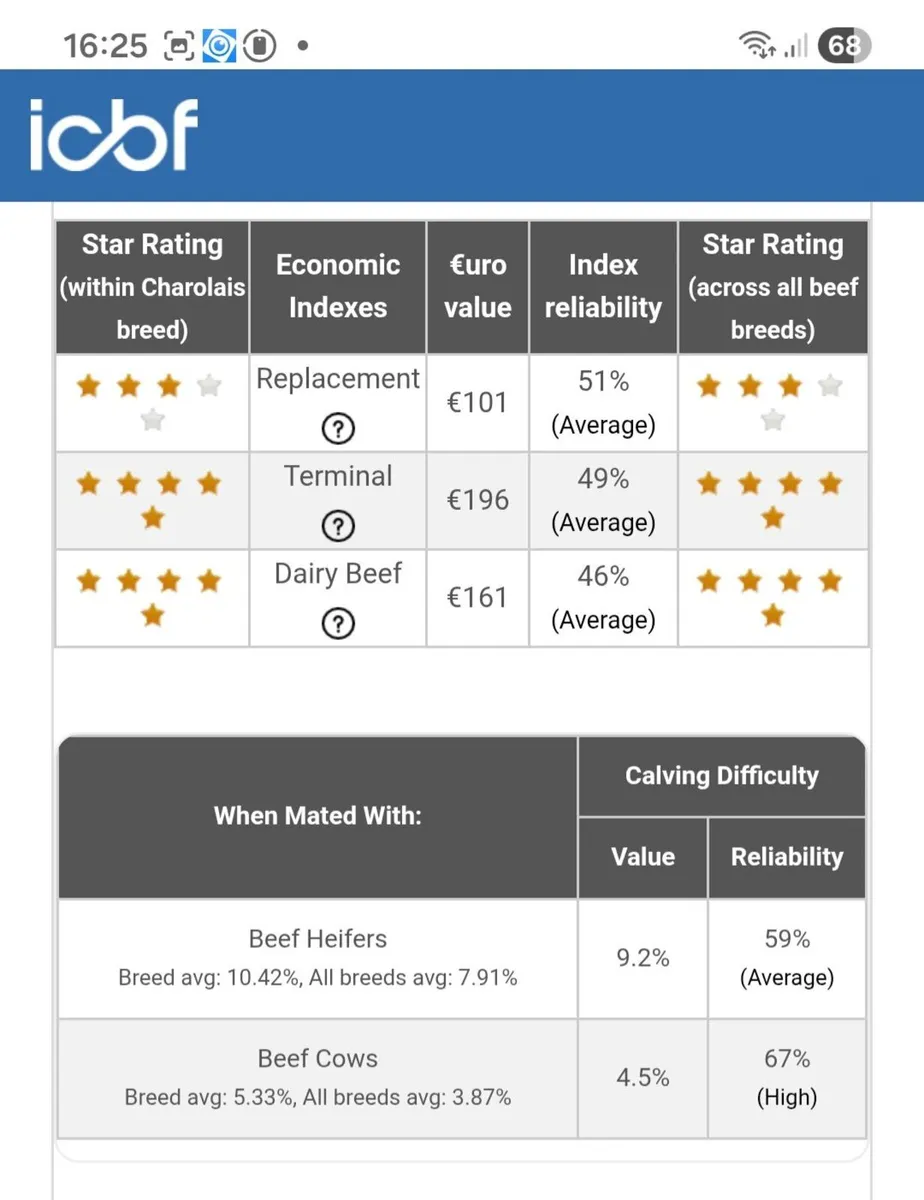Tap the 67% (High) reliability cell
This screenshot has width=924, height=1200.
[x=786, y=1078]
